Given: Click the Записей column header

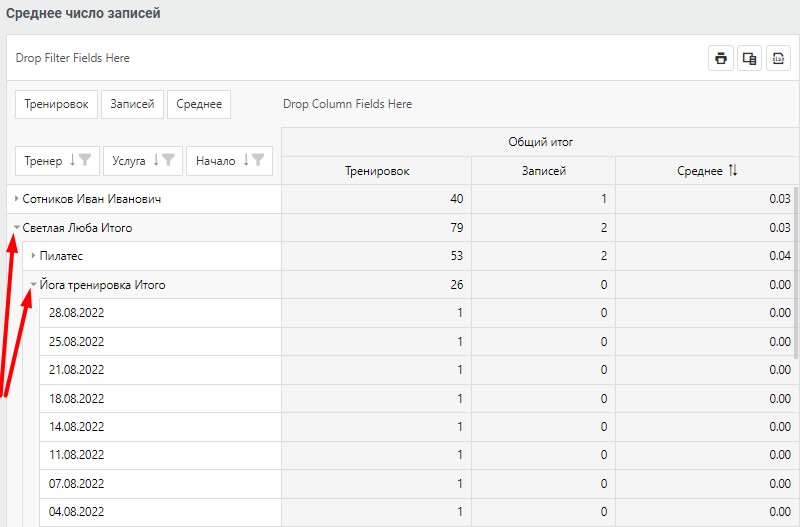Looking at the screenshot, I should 543,171.
